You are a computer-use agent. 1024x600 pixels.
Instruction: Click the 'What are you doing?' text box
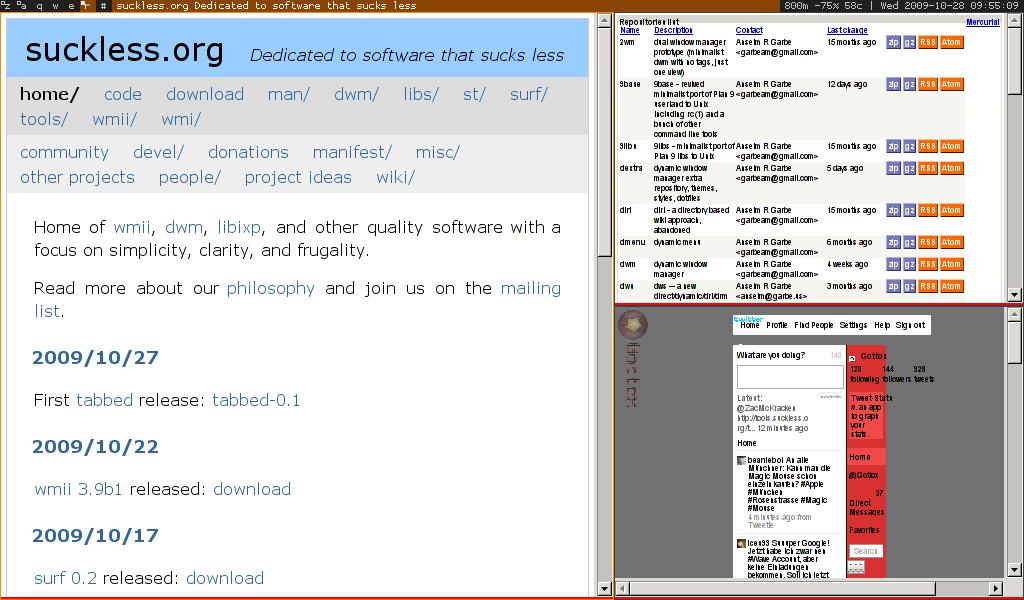point(790,377)
